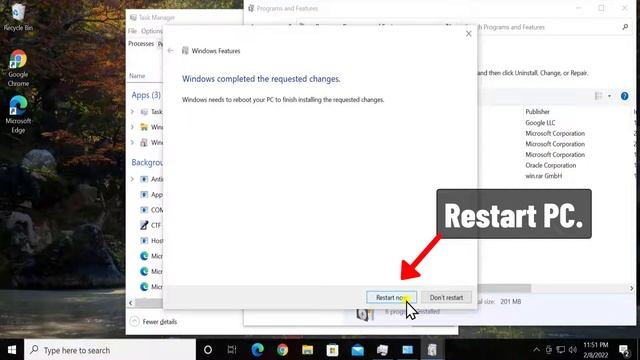Screen dimensions: 640x360
Task: Switch to Windows Features taskbar icon
Action: click(x=432, y=350)
